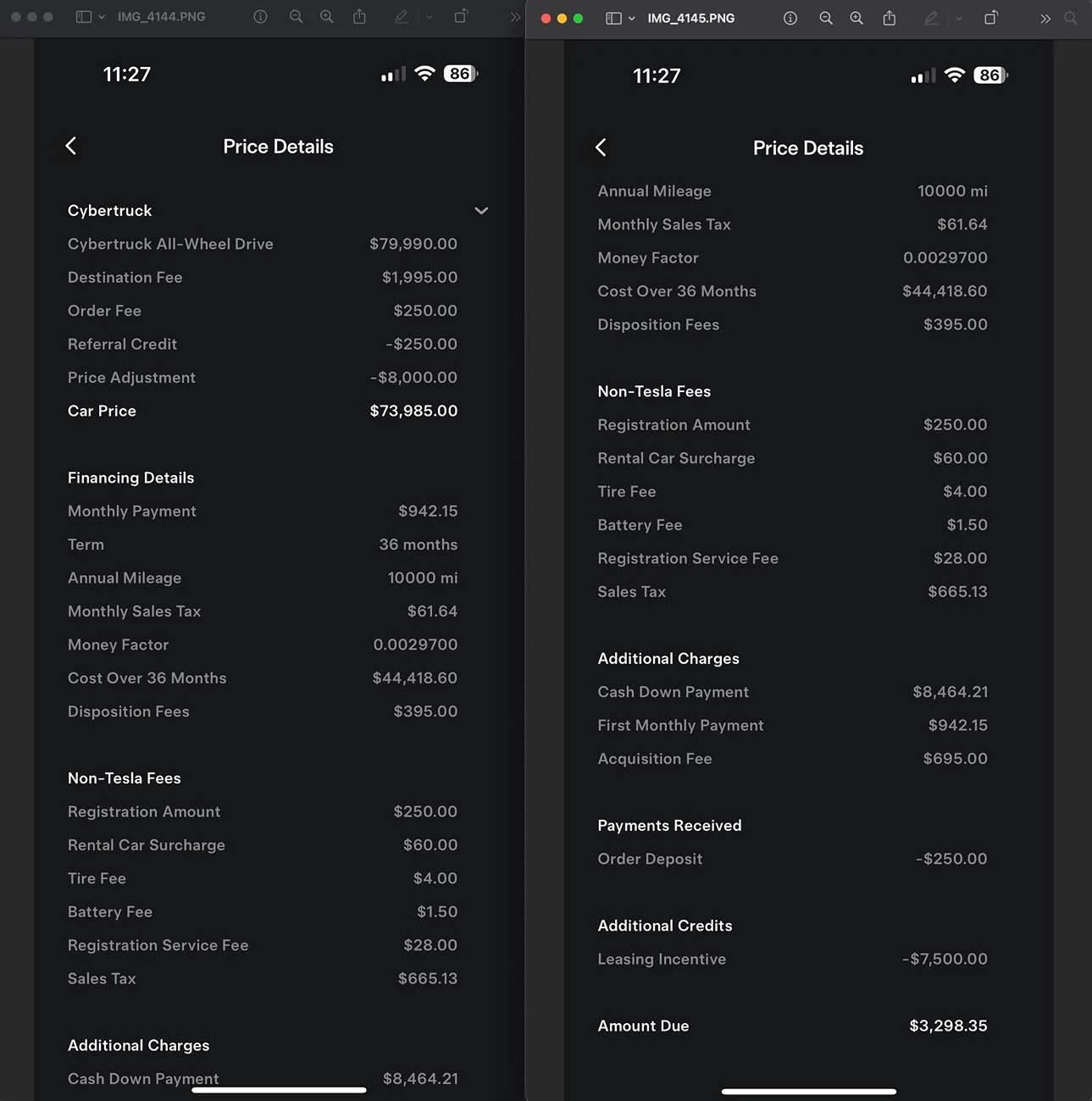This screenshot has height=1101, width=1092.
Task: Toggle markup pen in IMG_4145.PNG window
Action: (931, 18)
